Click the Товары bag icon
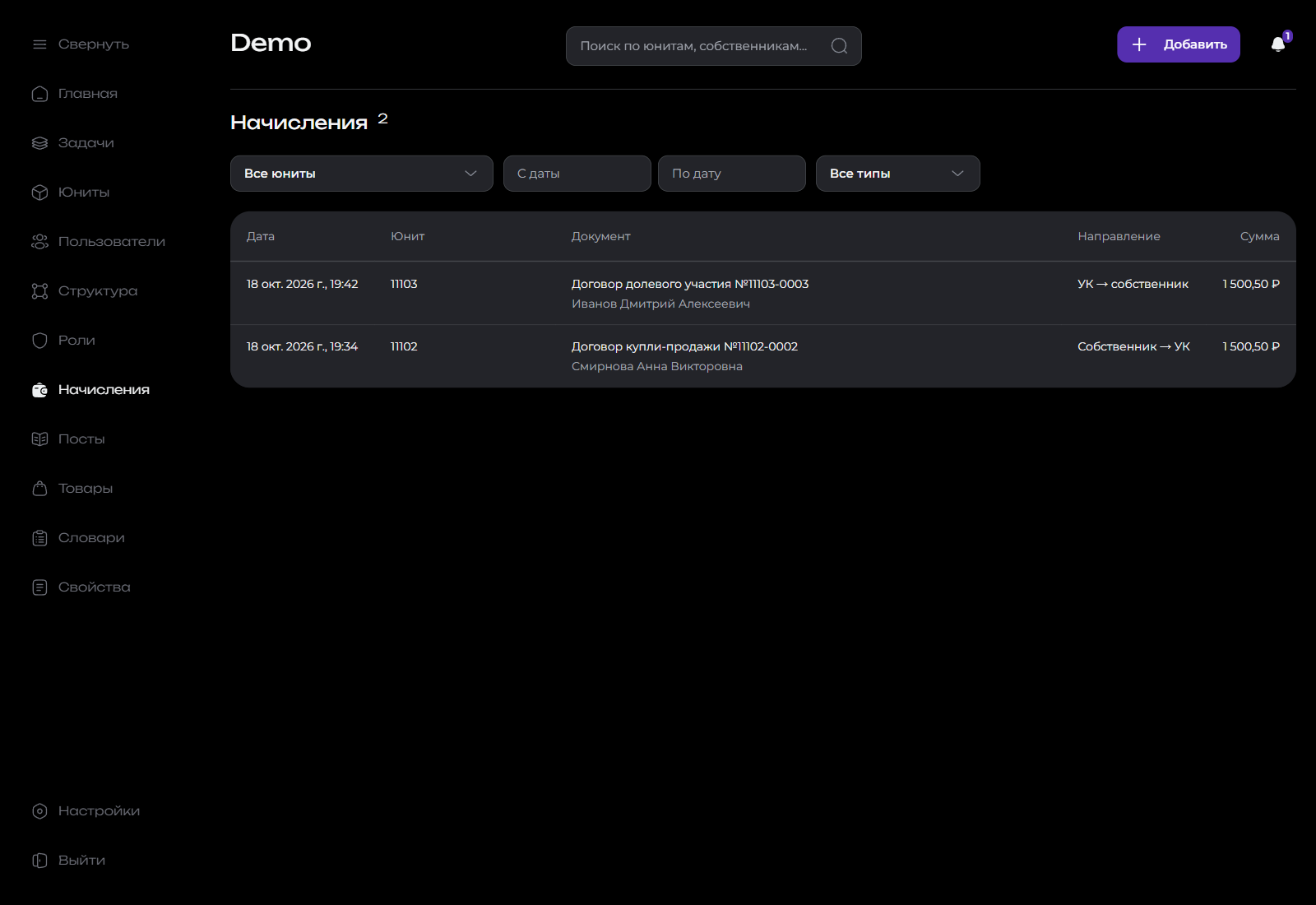 pyautogui.click(x=39, y=489)
